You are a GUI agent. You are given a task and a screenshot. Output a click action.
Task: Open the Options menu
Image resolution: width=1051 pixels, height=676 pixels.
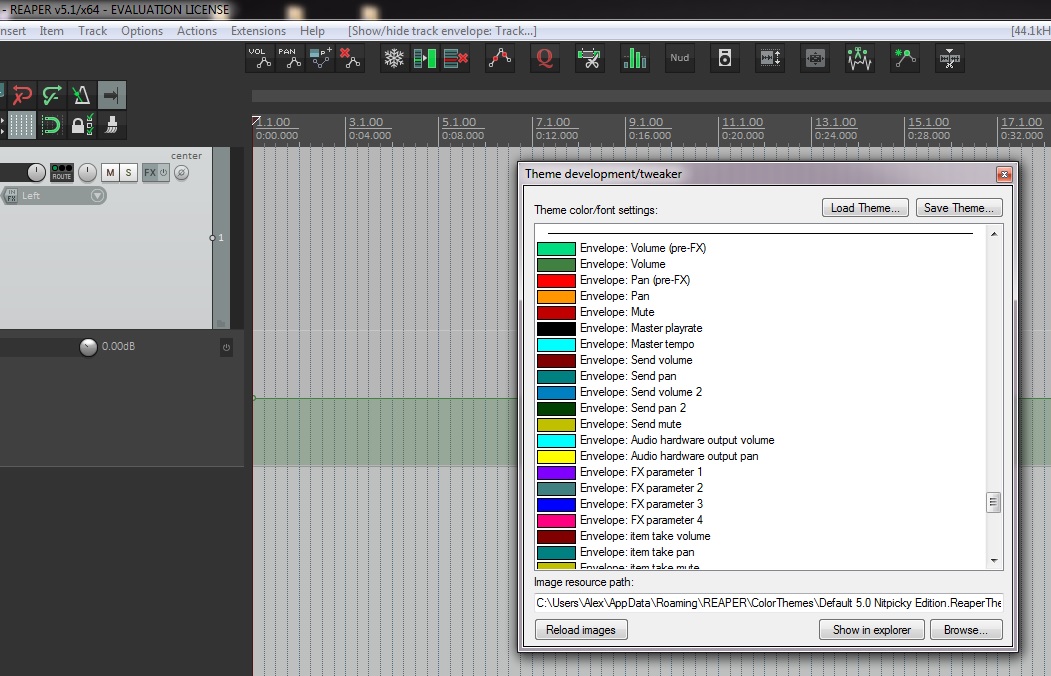(142, 31)
